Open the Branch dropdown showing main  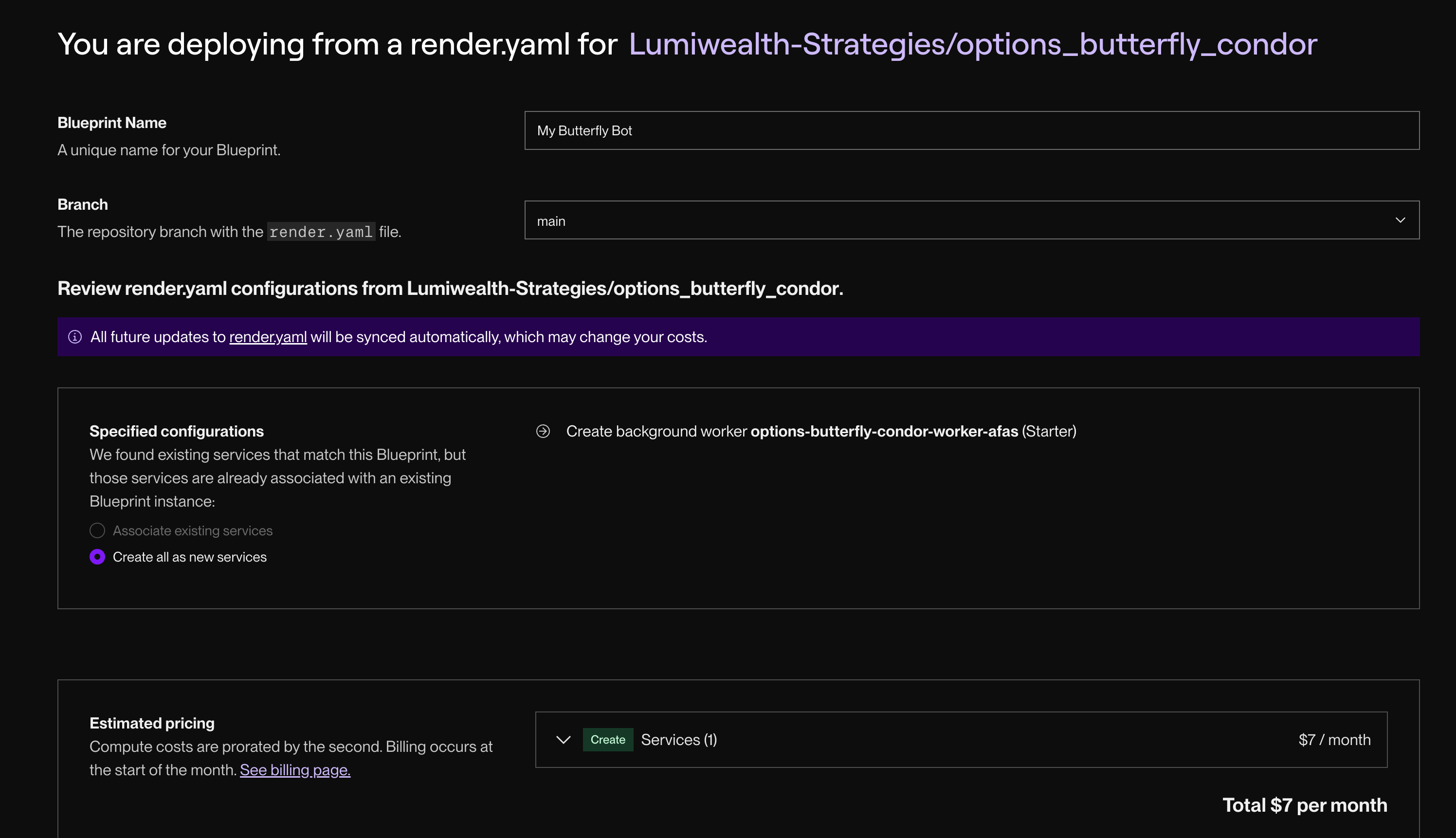[x=971, y=220]
